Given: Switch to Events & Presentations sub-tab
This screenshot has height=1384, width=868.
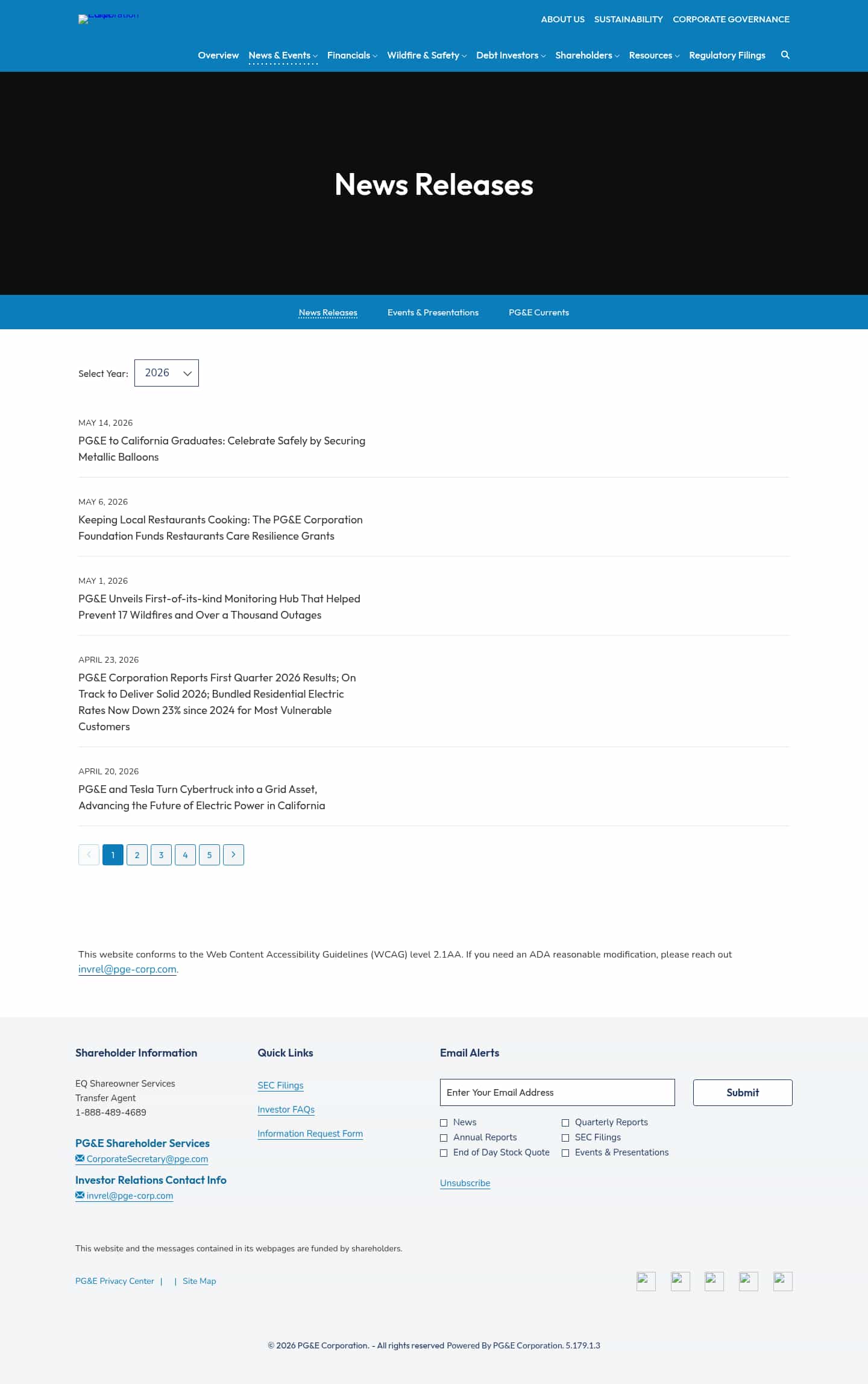Looking at the screenshot, I should 433,312.
